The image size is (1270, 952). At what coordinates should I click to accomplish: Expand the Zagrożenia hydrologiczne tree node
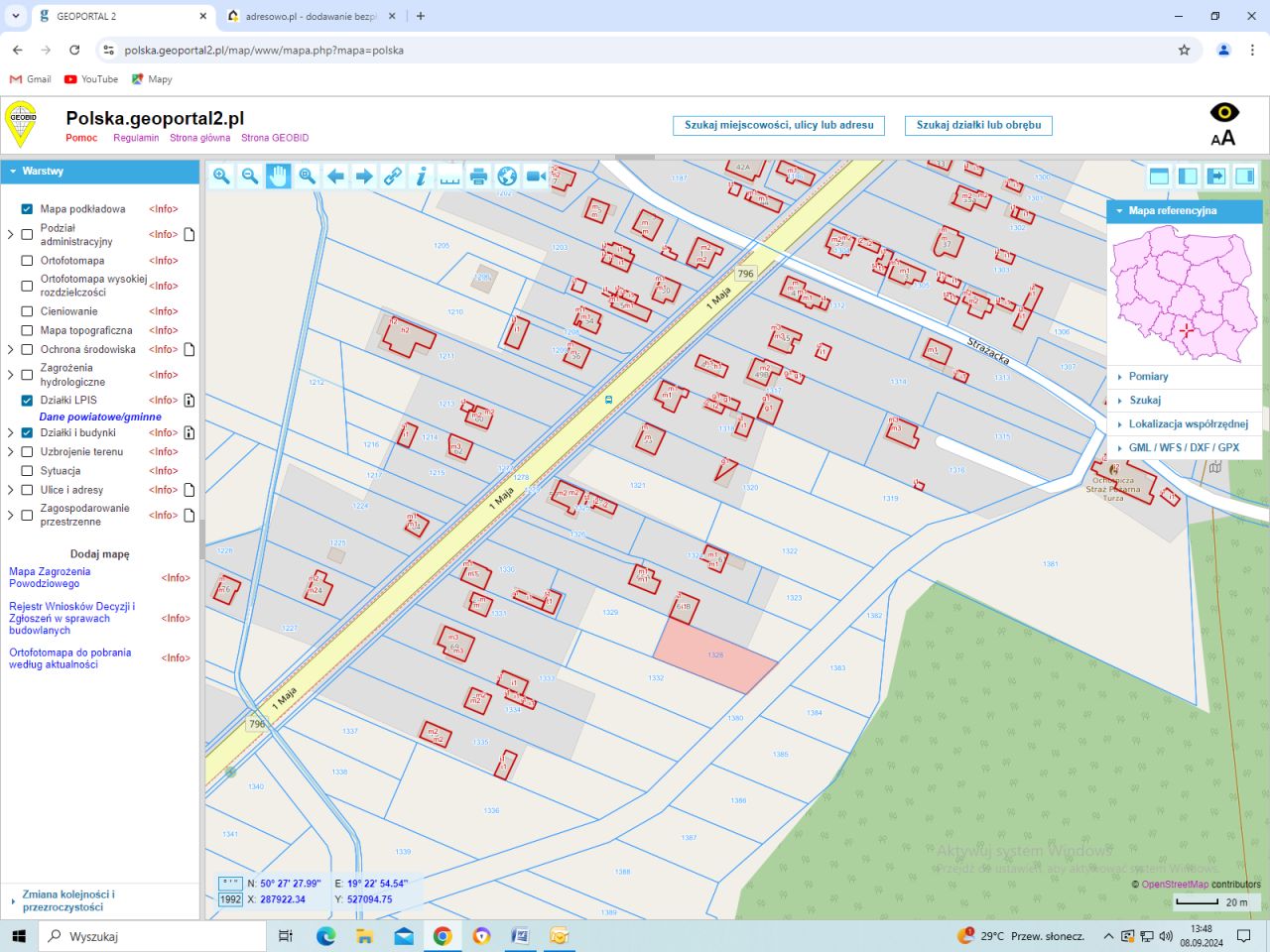(x=11, y=375)
